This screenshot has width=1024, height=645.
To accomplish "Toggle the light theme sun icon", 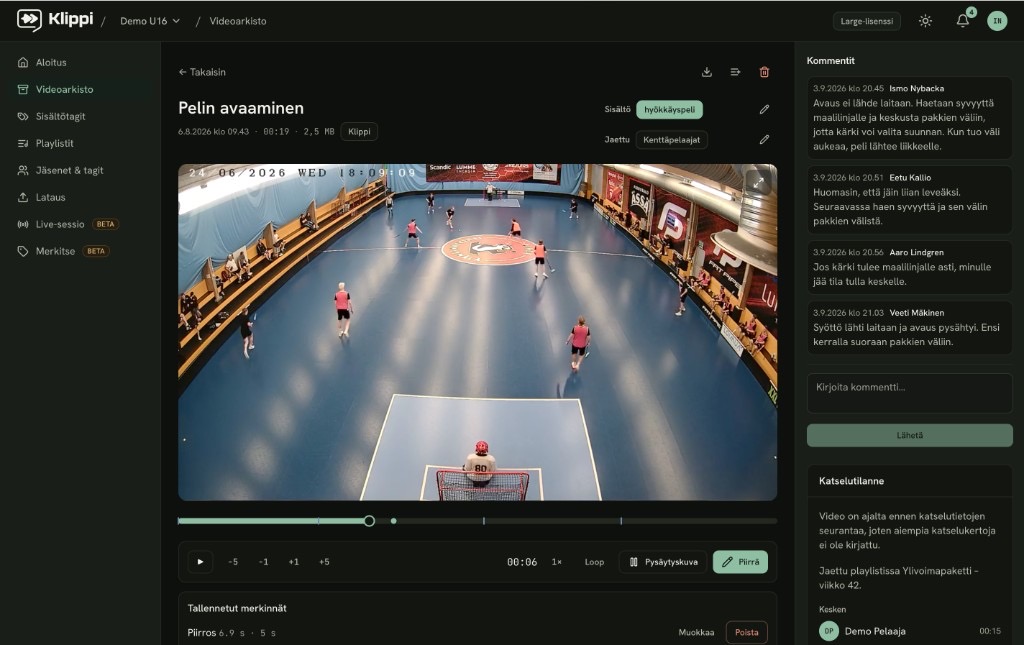I will click(925, 21).
